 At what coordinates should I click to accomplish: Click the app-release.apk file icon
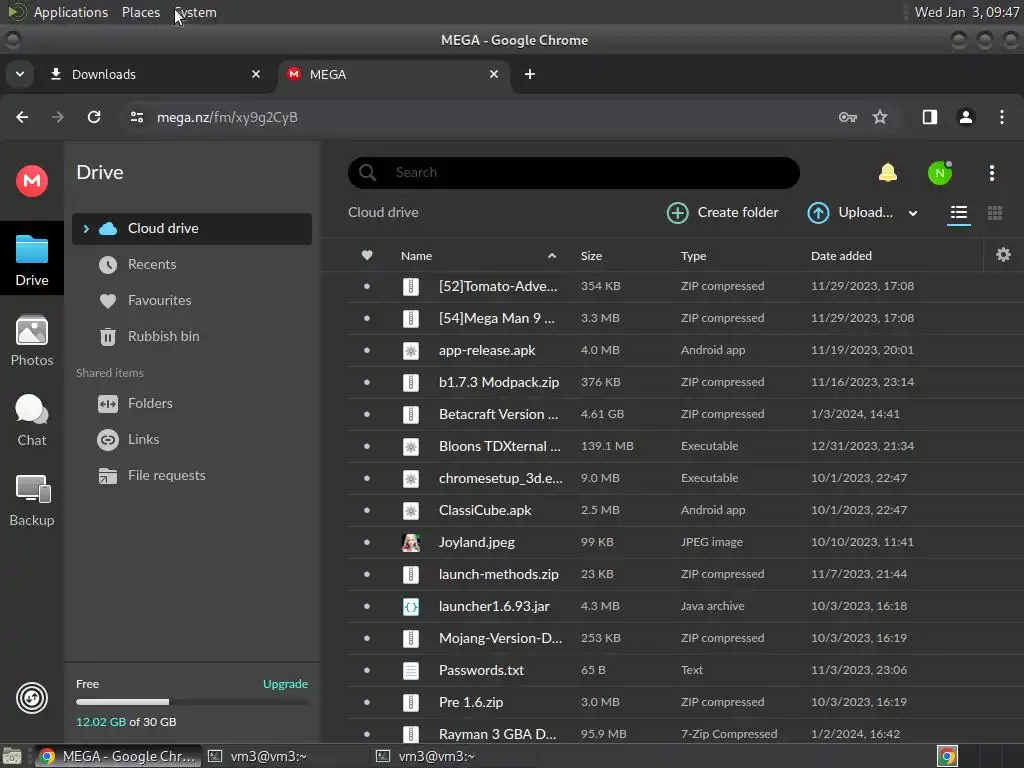coord(411,350)
